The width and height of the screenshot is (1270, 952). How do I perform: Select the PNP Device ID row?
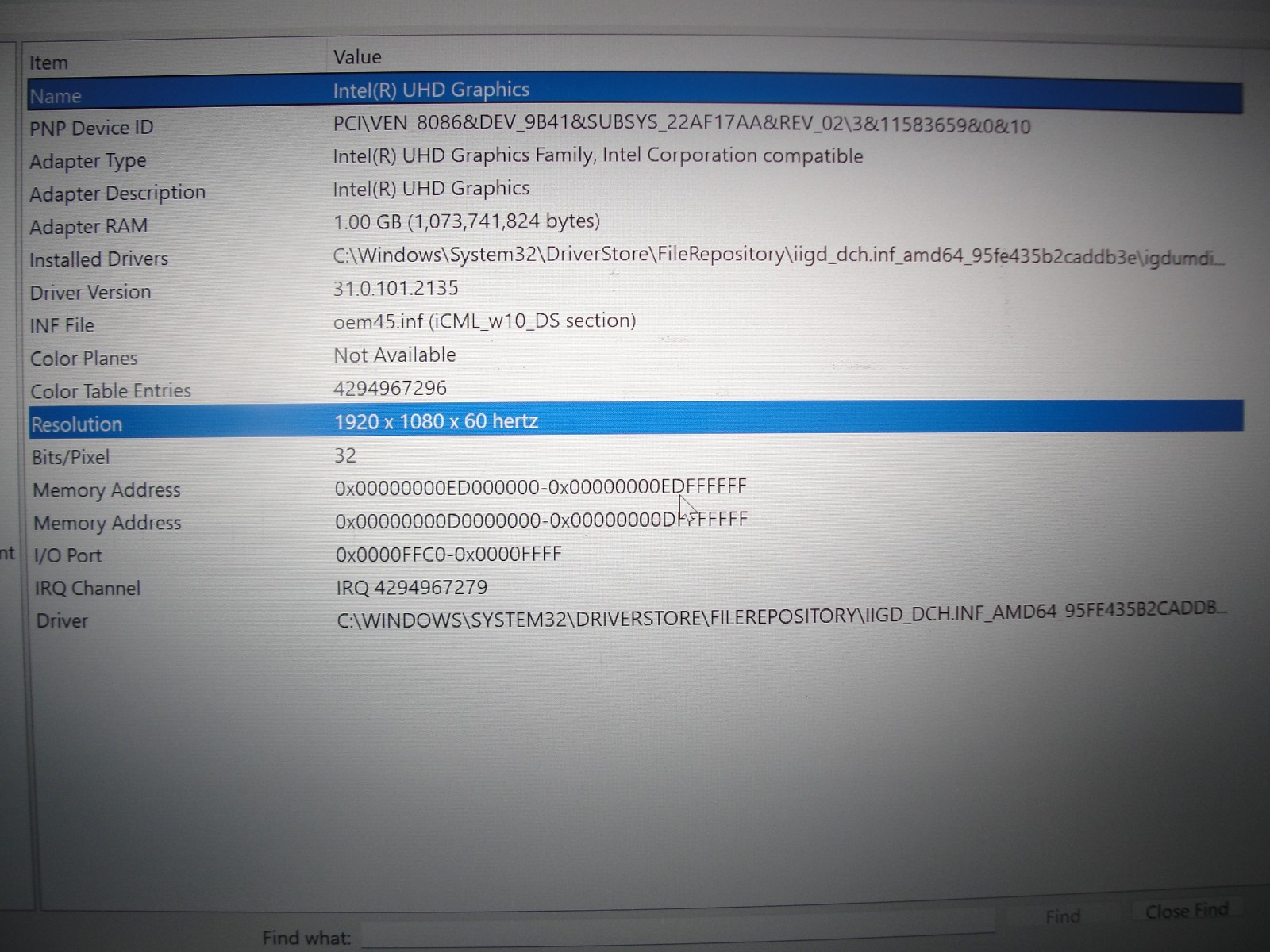(635, 127)
